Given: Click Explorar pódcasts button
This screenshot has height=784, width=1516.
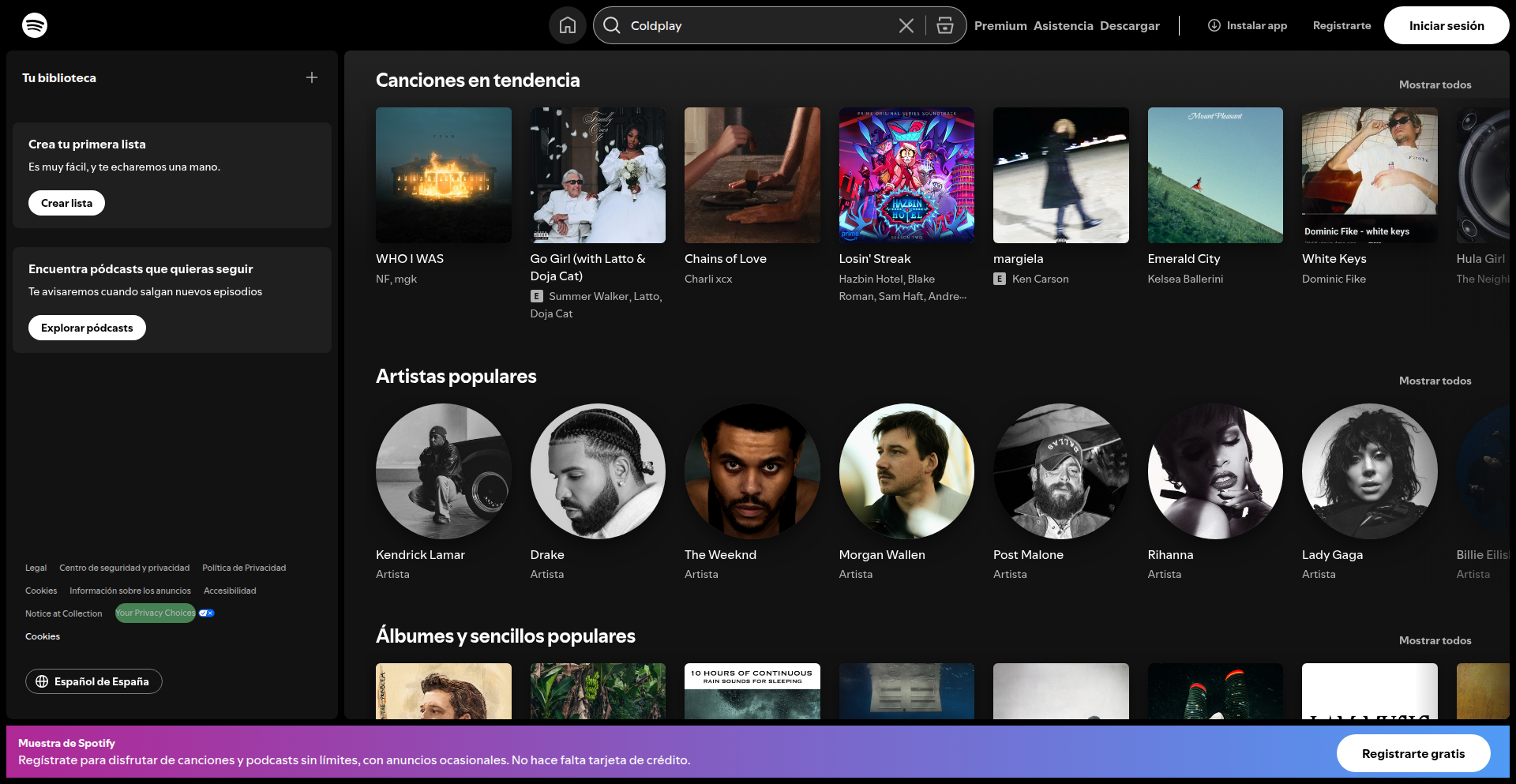Looking at the screenshot, I should (x=87, y=328).
